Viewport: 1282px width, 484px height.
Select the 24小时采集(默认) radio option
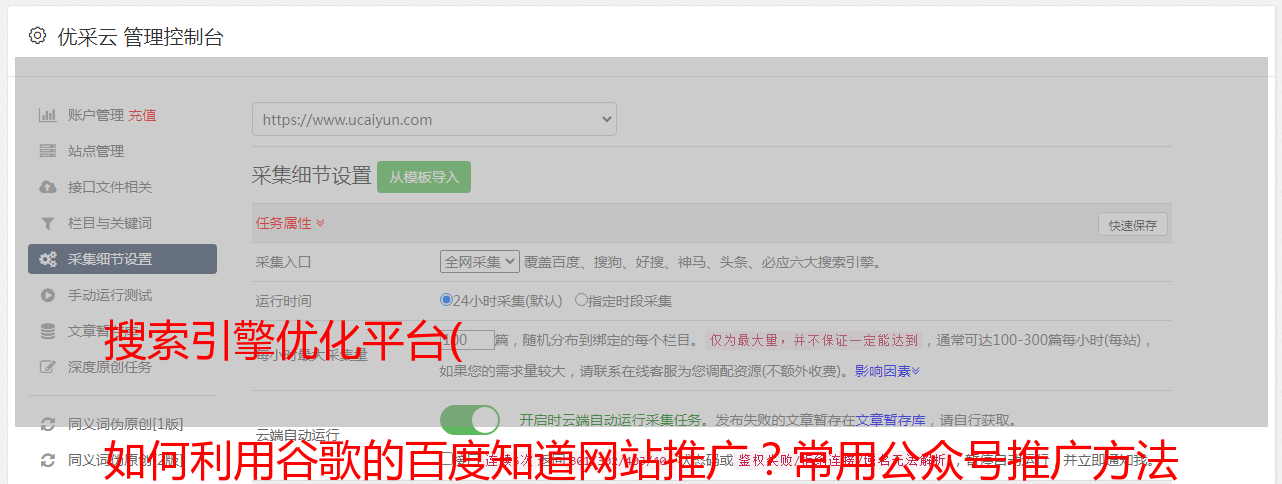446,299
